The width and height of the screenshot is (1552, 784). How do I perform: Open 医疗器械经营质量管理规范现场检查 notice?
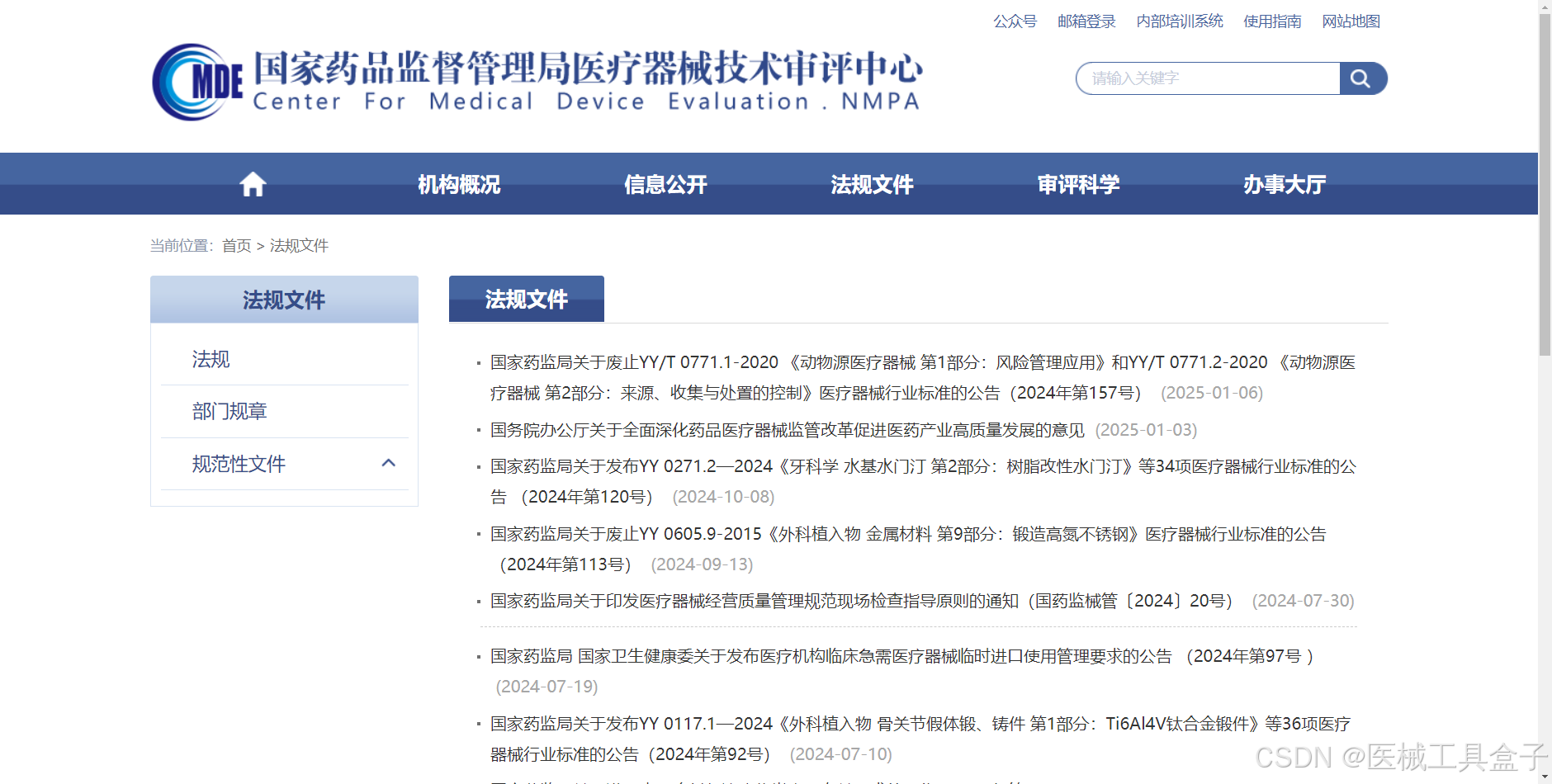click(862, 601)
